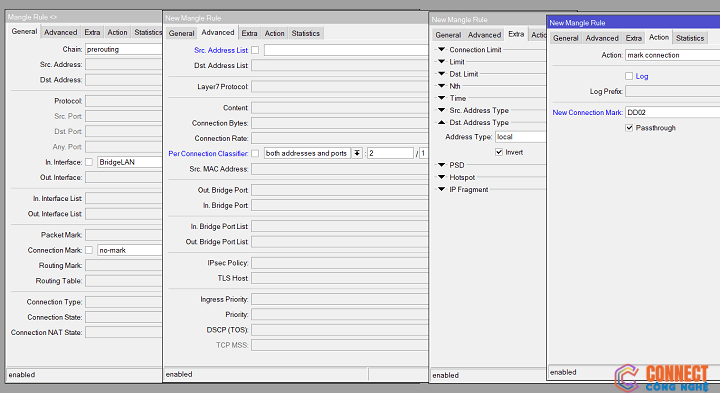Open the Extra tab in the frontmost window
The width and height of the screenshot is (720, 393).
point(633,38)
